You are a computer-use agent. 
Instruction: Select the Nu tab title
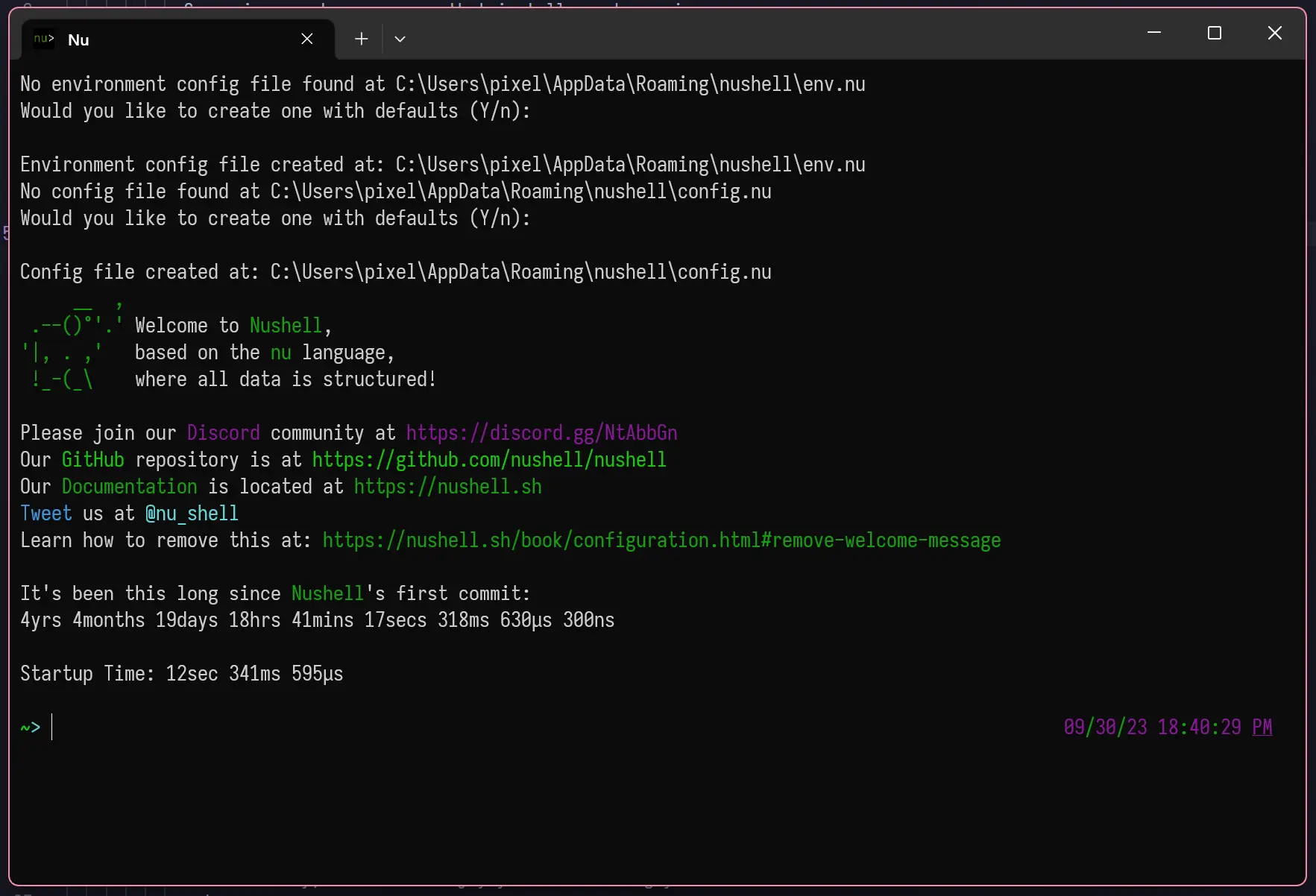(x=78, y=40)
